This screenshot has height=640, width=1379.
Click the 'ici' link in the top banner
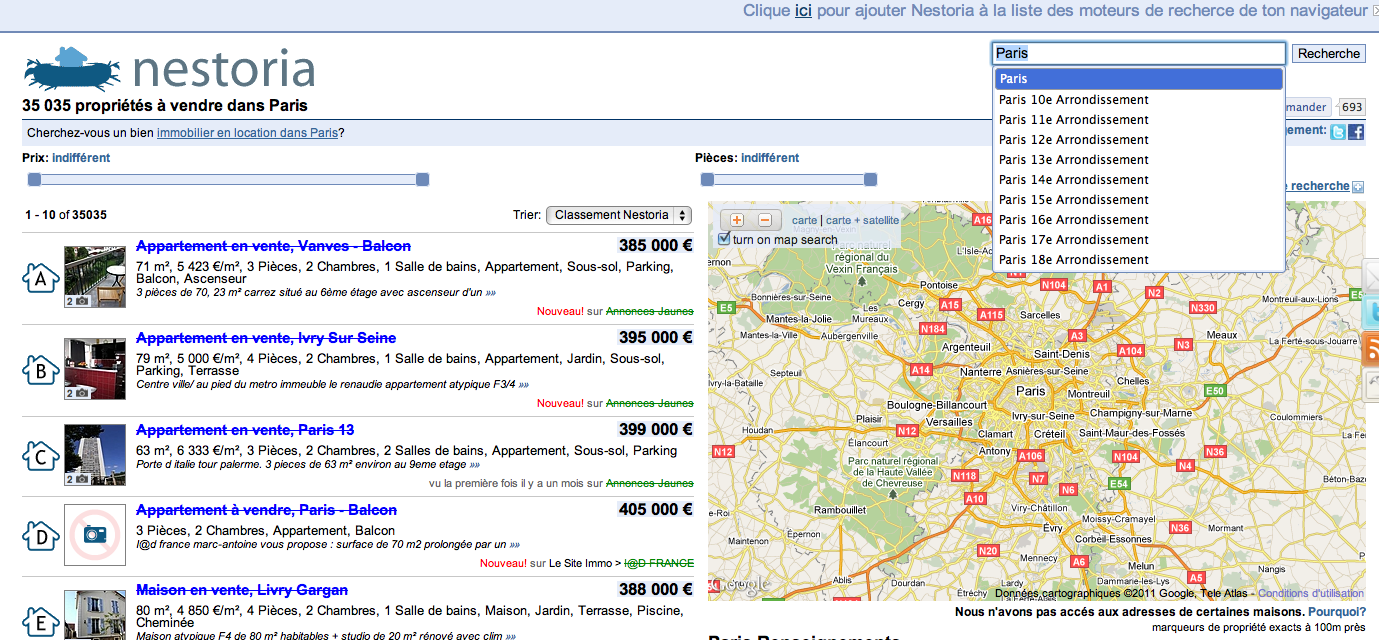803,11
